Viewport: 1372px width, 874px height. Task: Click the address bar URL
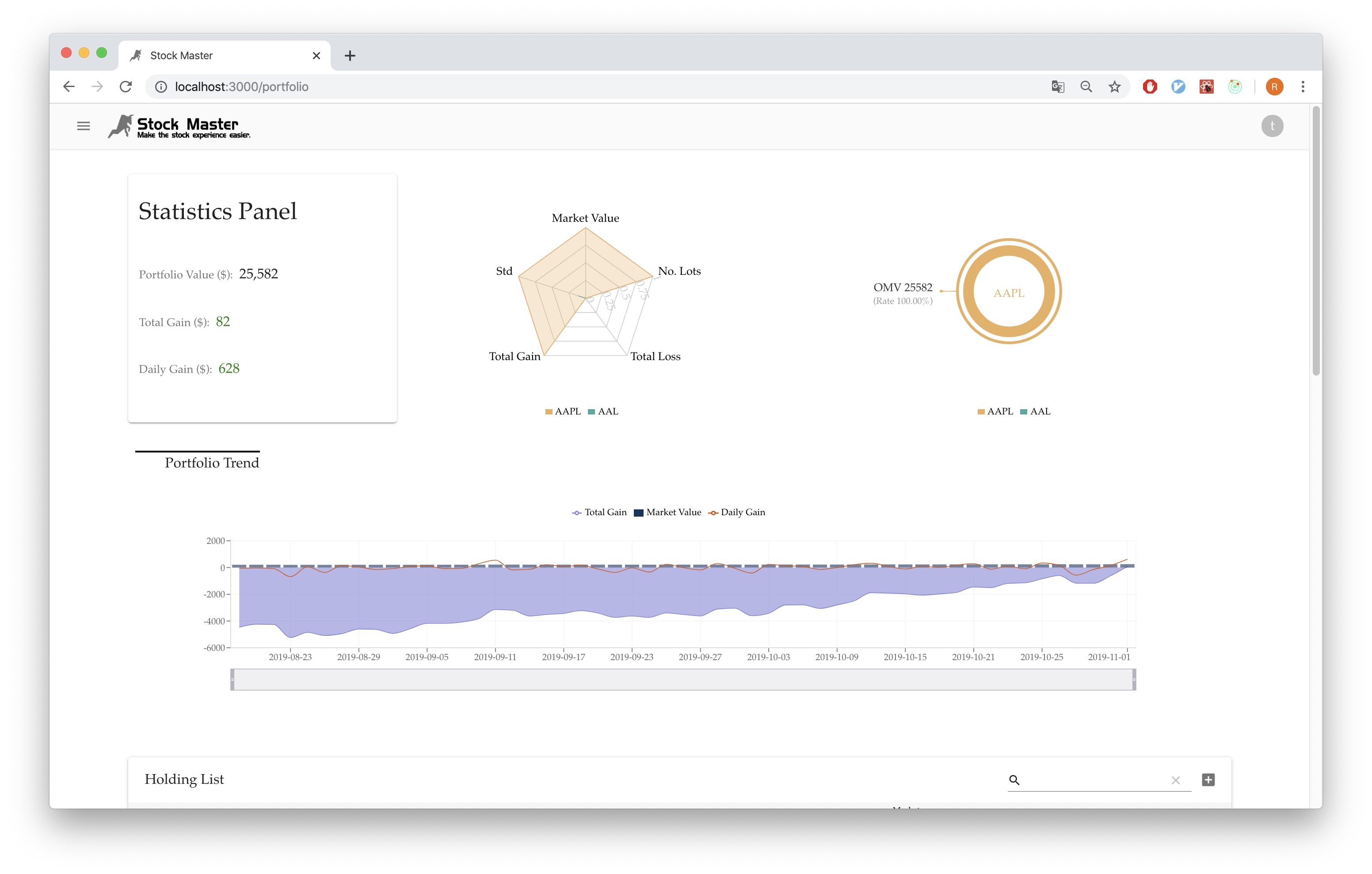[x=242, y=87]
